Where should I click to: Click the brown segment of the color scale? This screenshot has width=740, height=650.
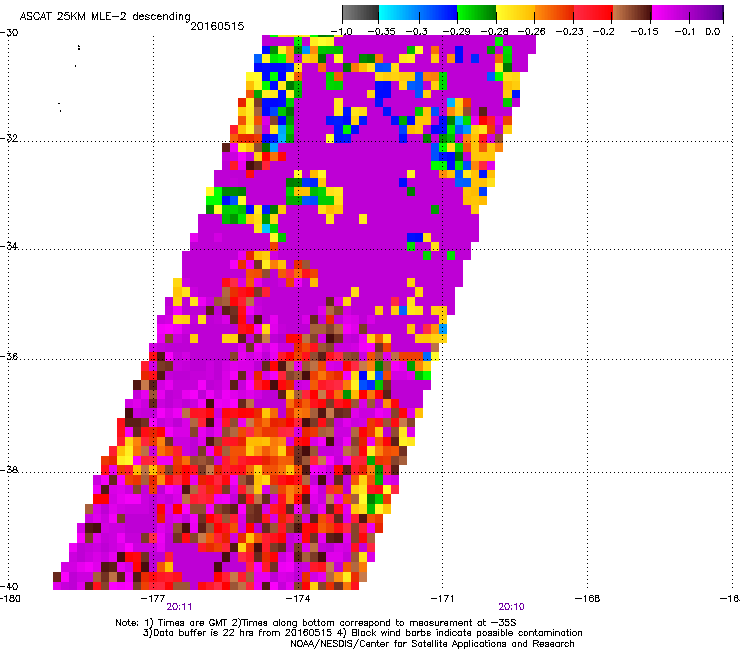(x=632, y=12)
